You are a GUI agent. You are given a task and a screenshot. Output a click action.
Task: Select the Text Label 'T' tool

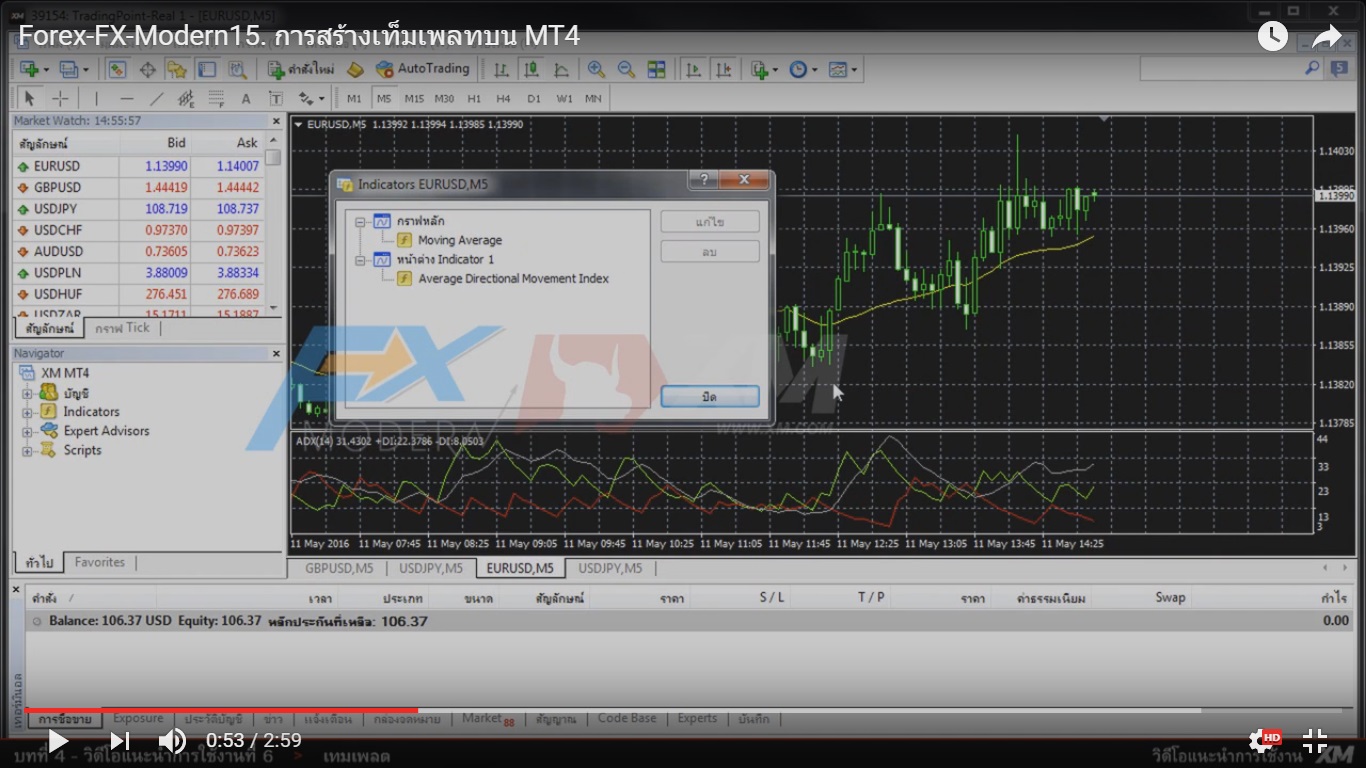(x=276, y=98)
